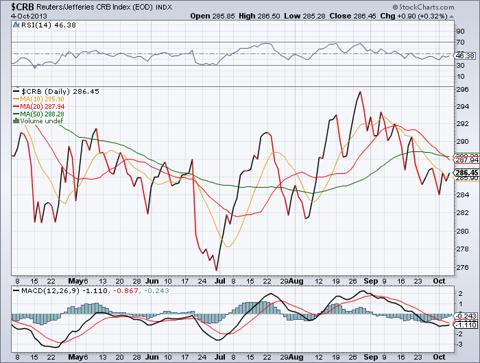Select the Open 285.85 value
Viewport: 480px width, 363px height.
point(212,16)
